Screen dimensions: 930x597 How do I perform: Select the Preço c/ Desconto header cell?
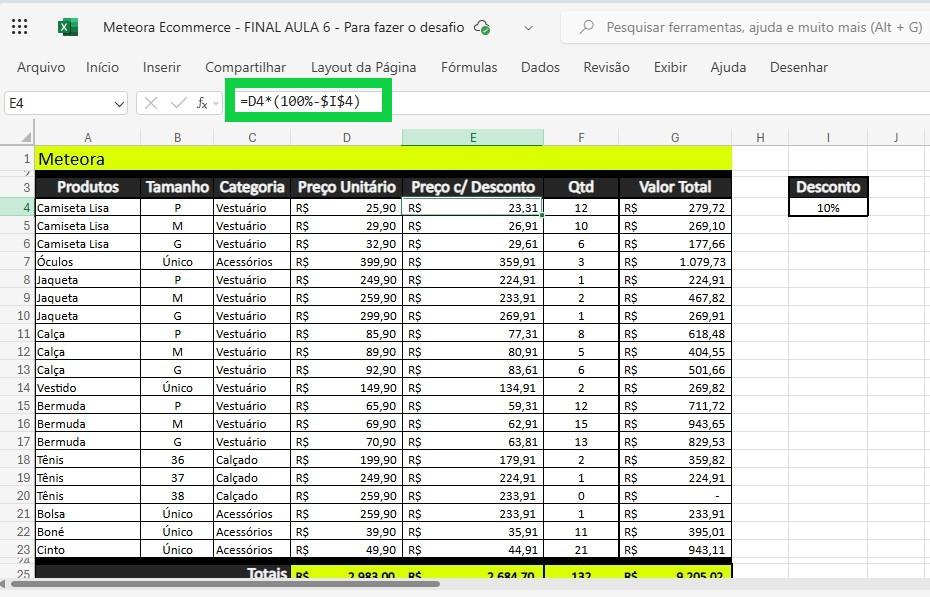(473, 187)
